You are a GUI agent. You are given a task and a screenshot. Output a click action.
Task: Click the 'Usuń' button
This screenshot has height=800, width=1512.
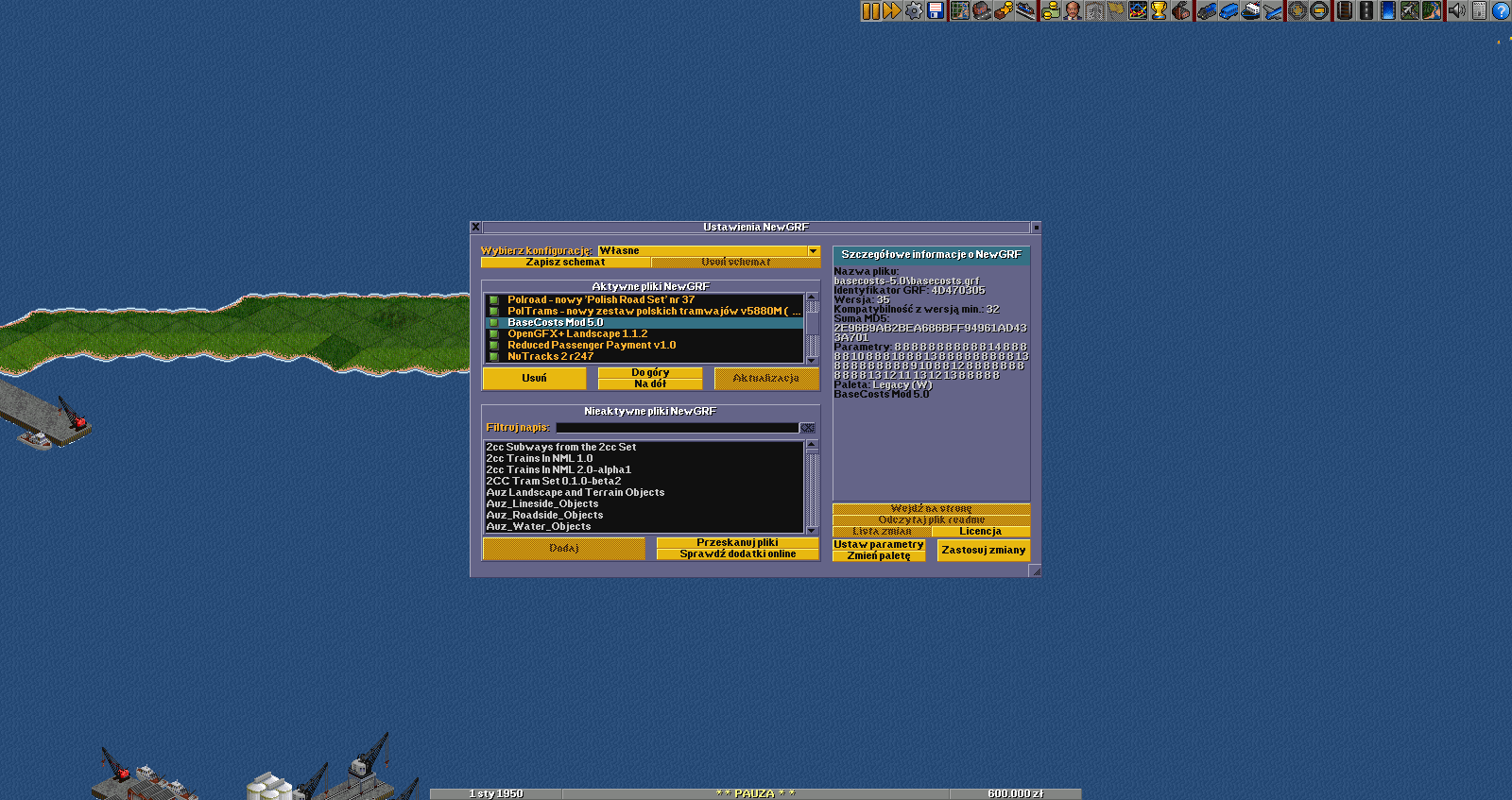[534, 378]
